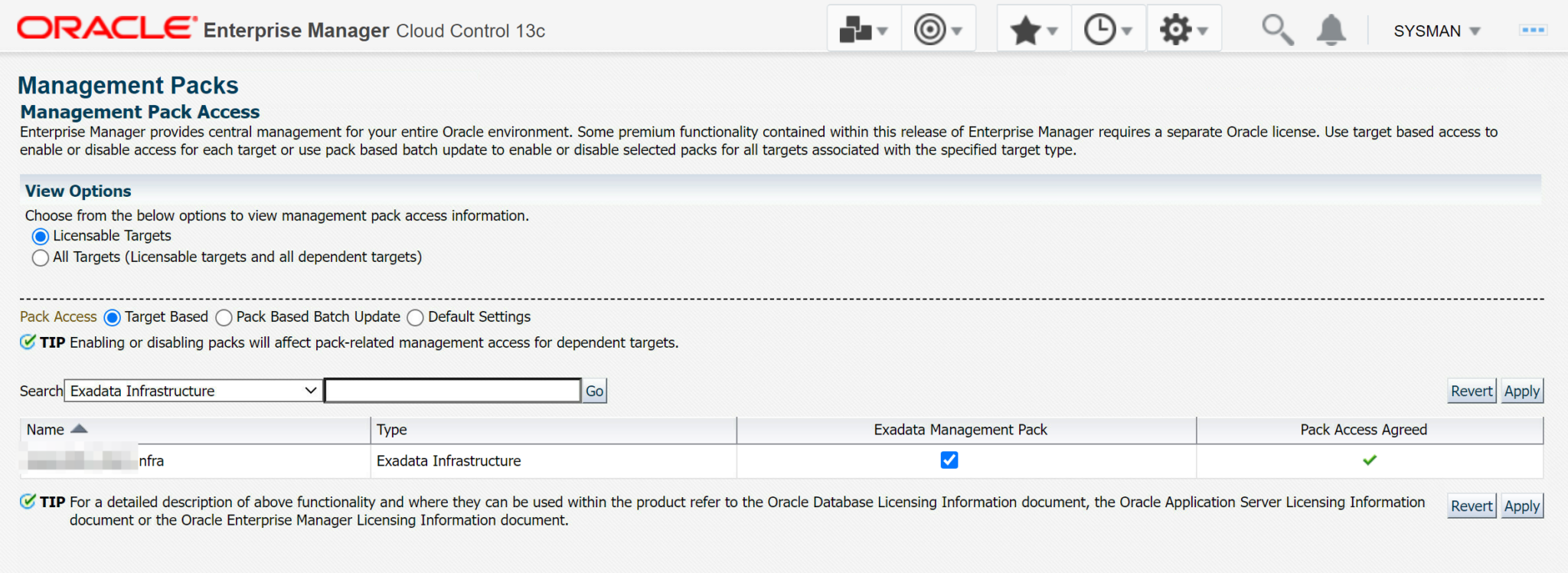Open the Setup gear menu
Viewport: 1568px width, 573px height.
[x=1183, y=30]
